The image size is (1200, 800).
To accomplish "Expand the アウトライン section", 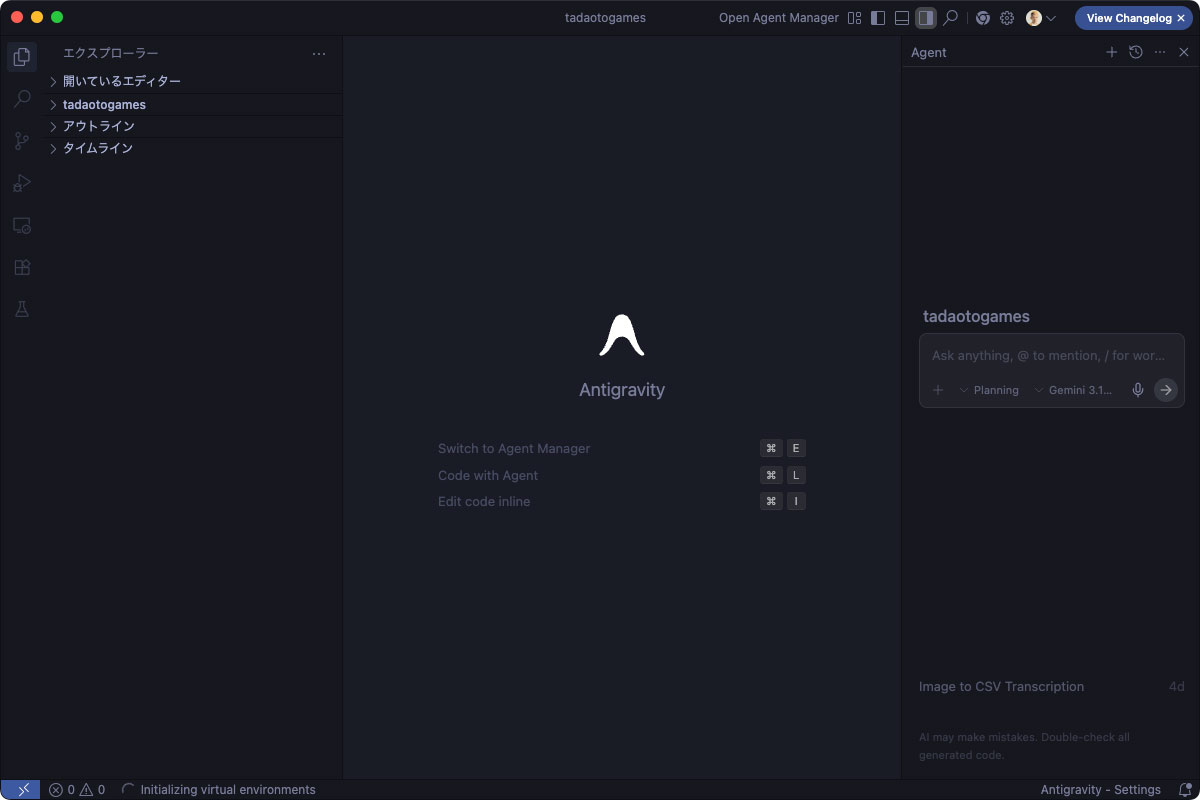I will tap(98, 126).
